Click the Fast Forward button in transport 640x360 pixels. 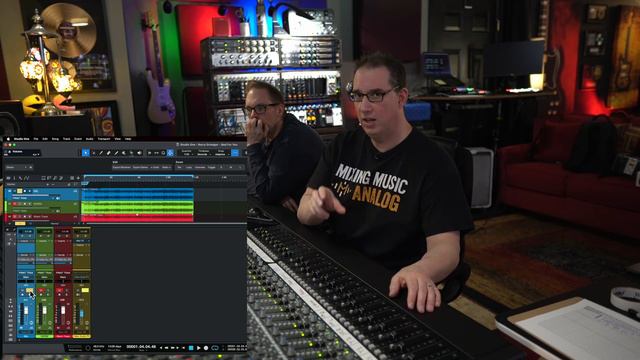[174, 348]
